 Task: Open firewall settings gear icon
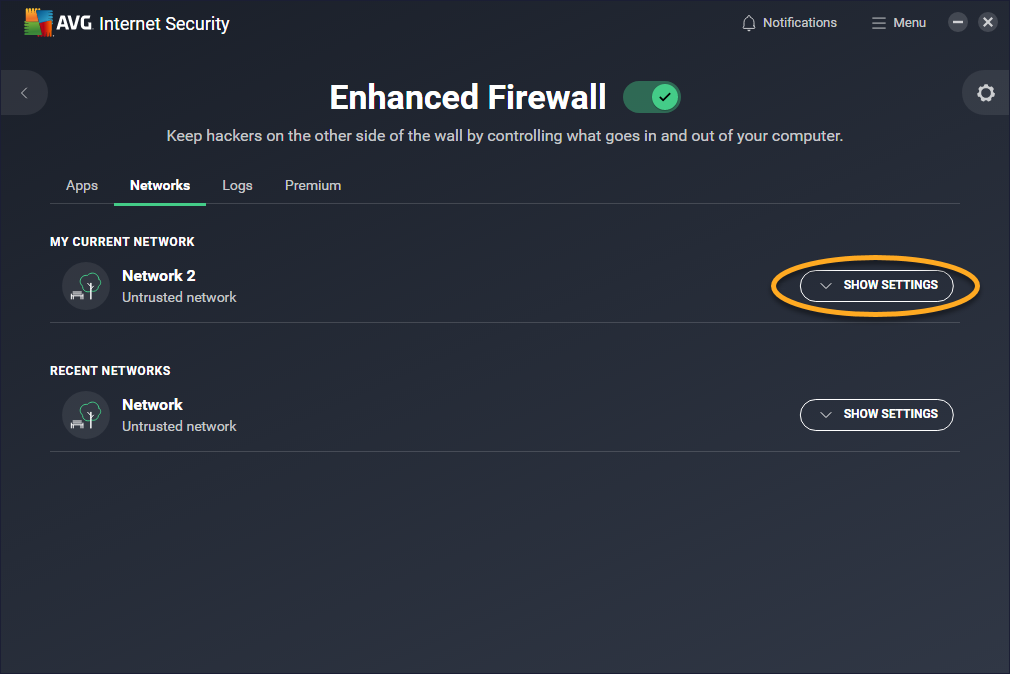coord(986,93)
